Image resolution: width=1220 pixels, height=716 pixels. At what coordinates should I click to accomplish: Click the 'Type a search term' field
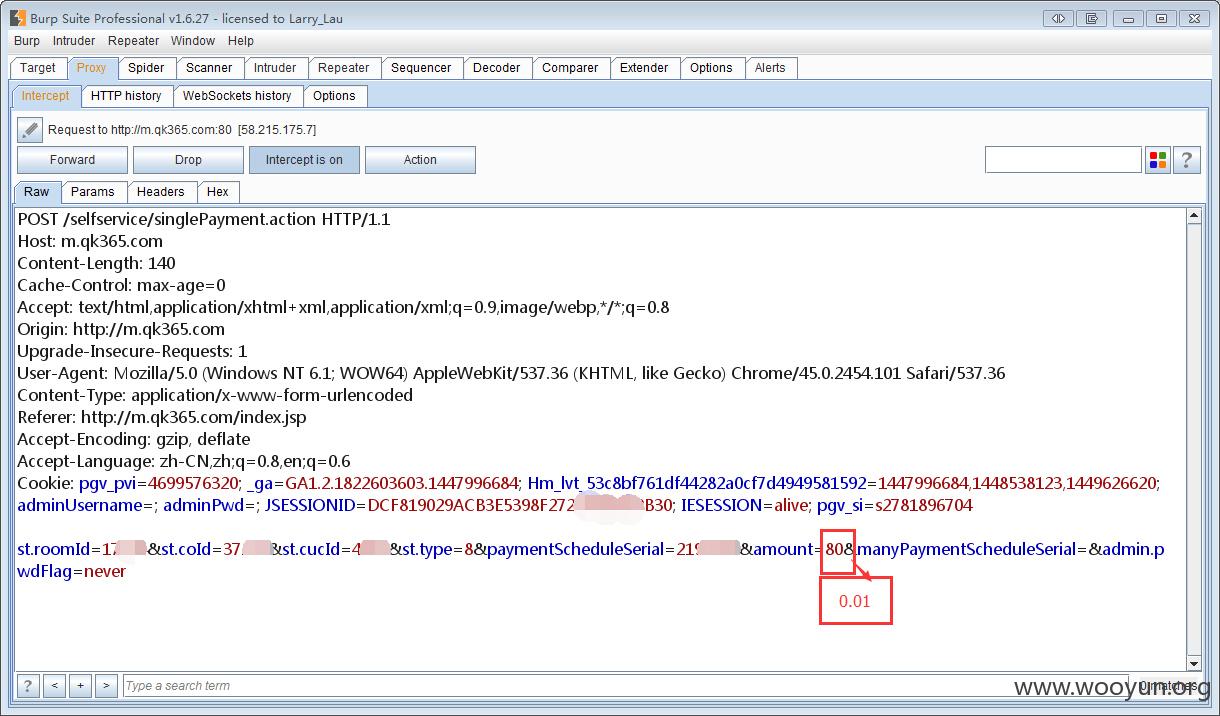(x=625, y=686)
